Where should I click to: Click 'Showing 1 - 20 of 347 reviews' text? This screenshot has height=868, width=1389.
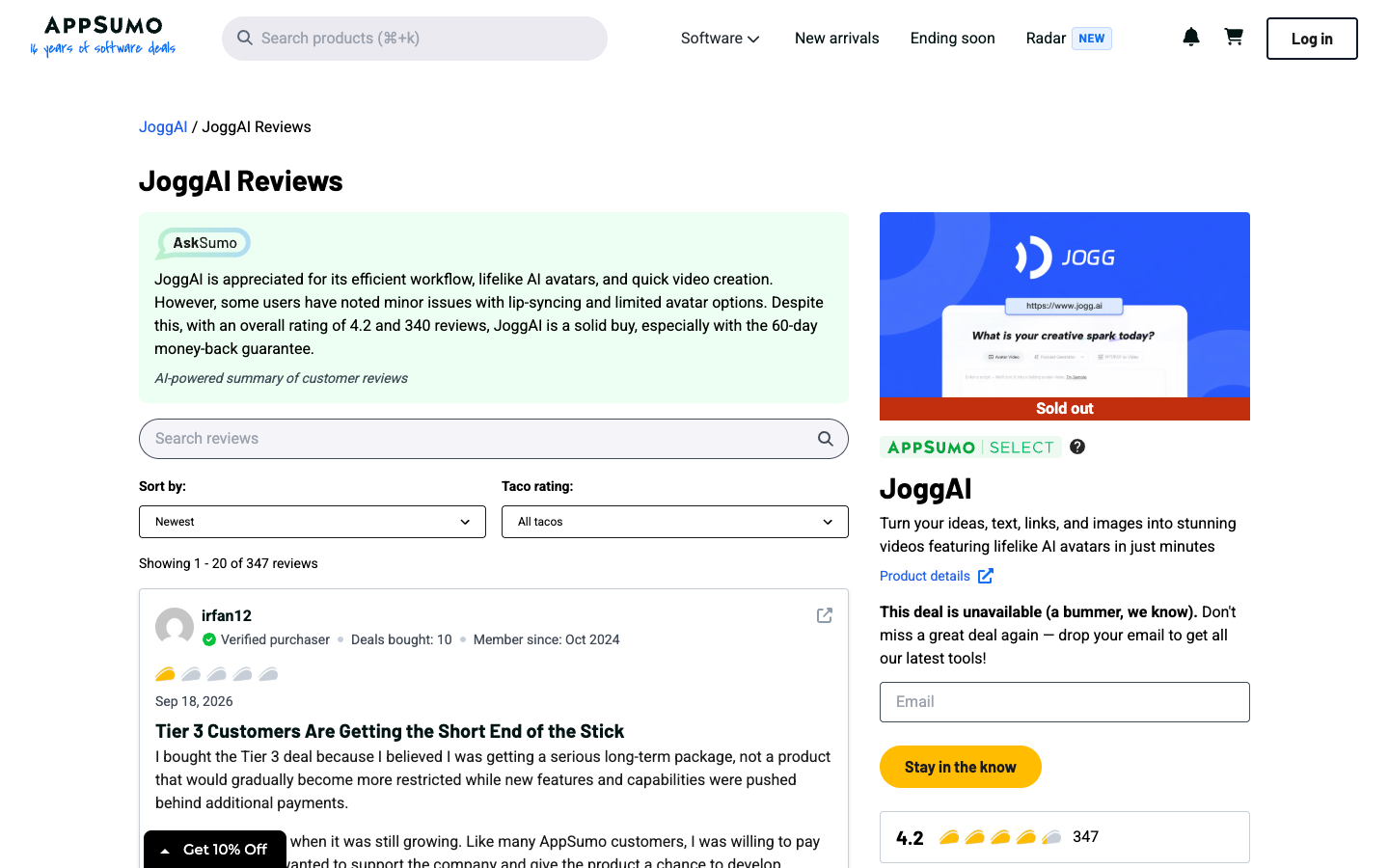(x=229, y=563)
